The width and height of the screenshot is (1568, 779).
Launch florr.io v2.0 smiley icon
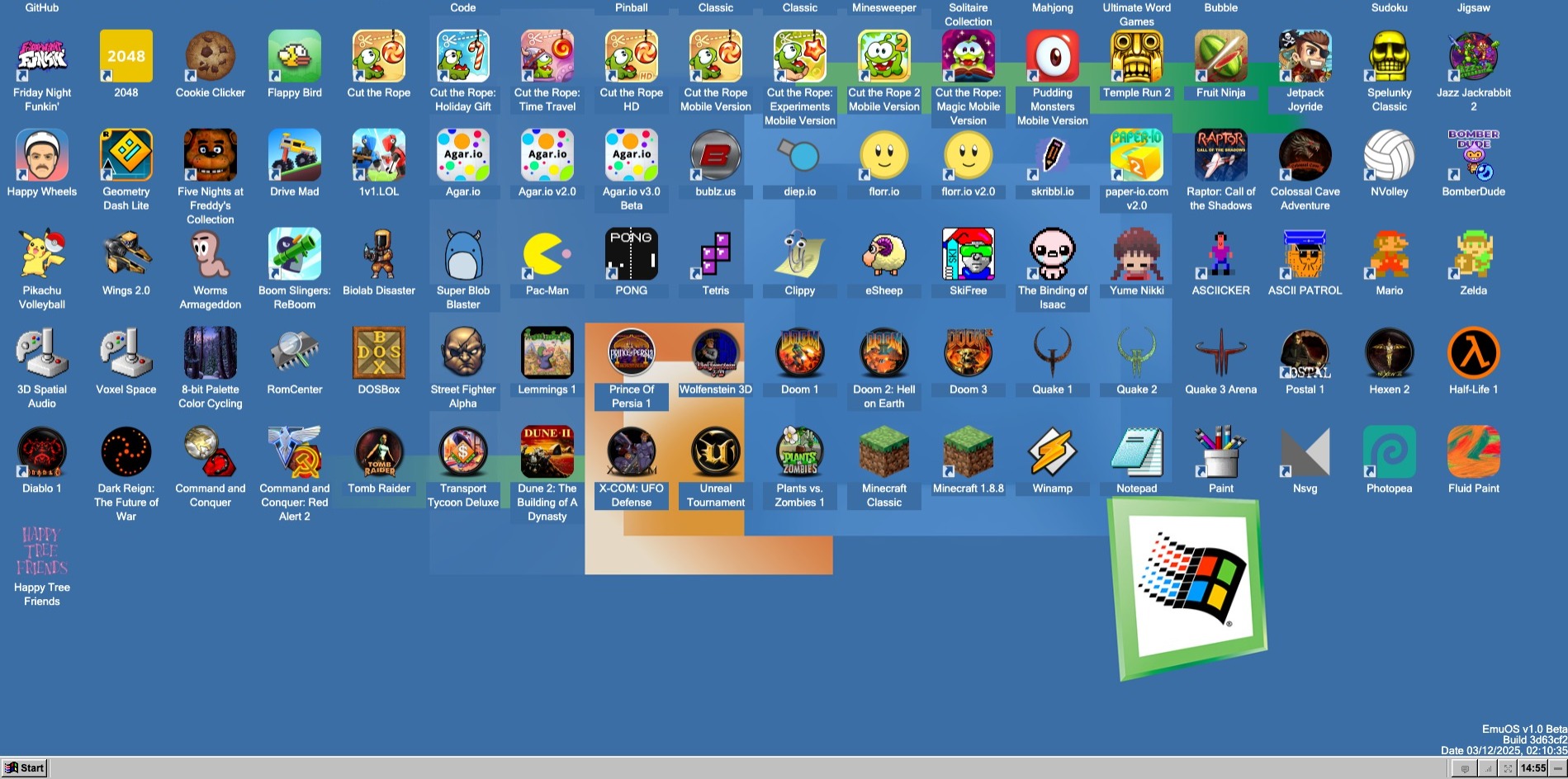tap(969, 155)
